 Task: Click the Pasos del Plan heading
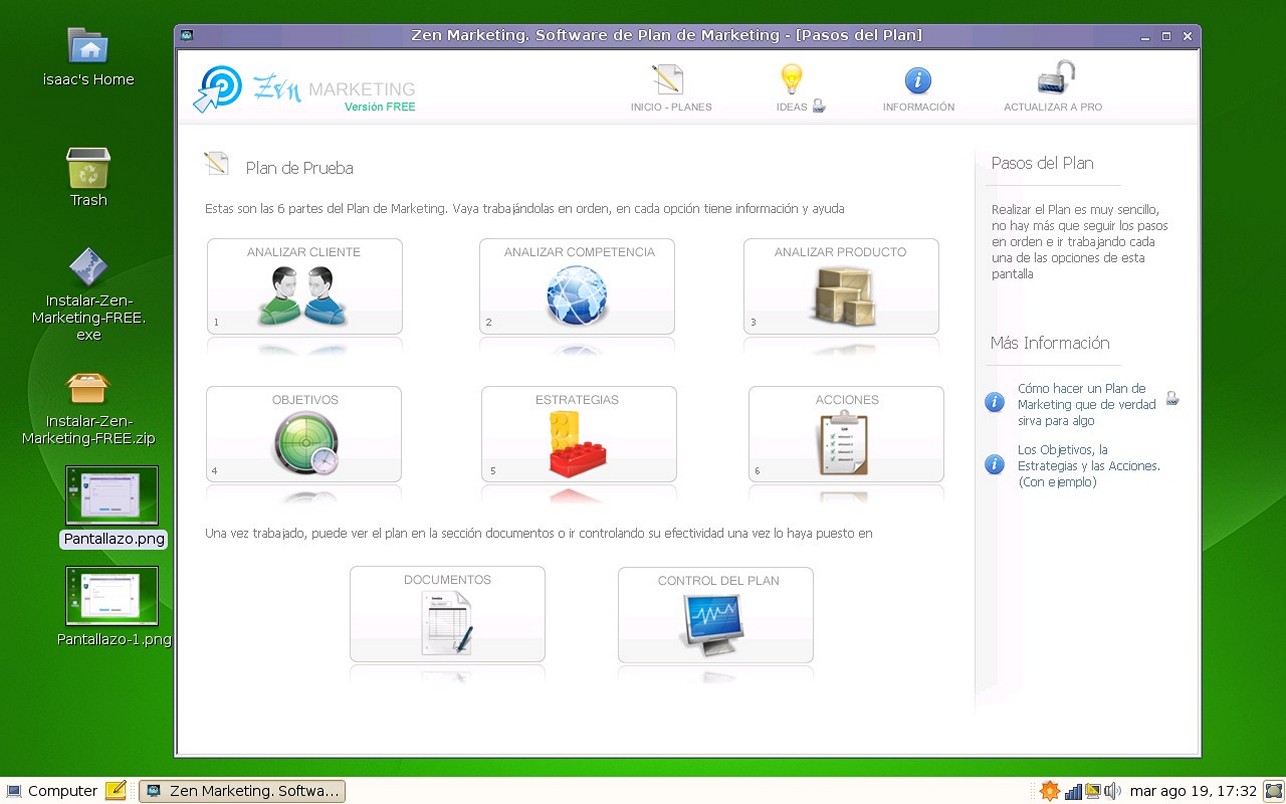[1042, 163]
